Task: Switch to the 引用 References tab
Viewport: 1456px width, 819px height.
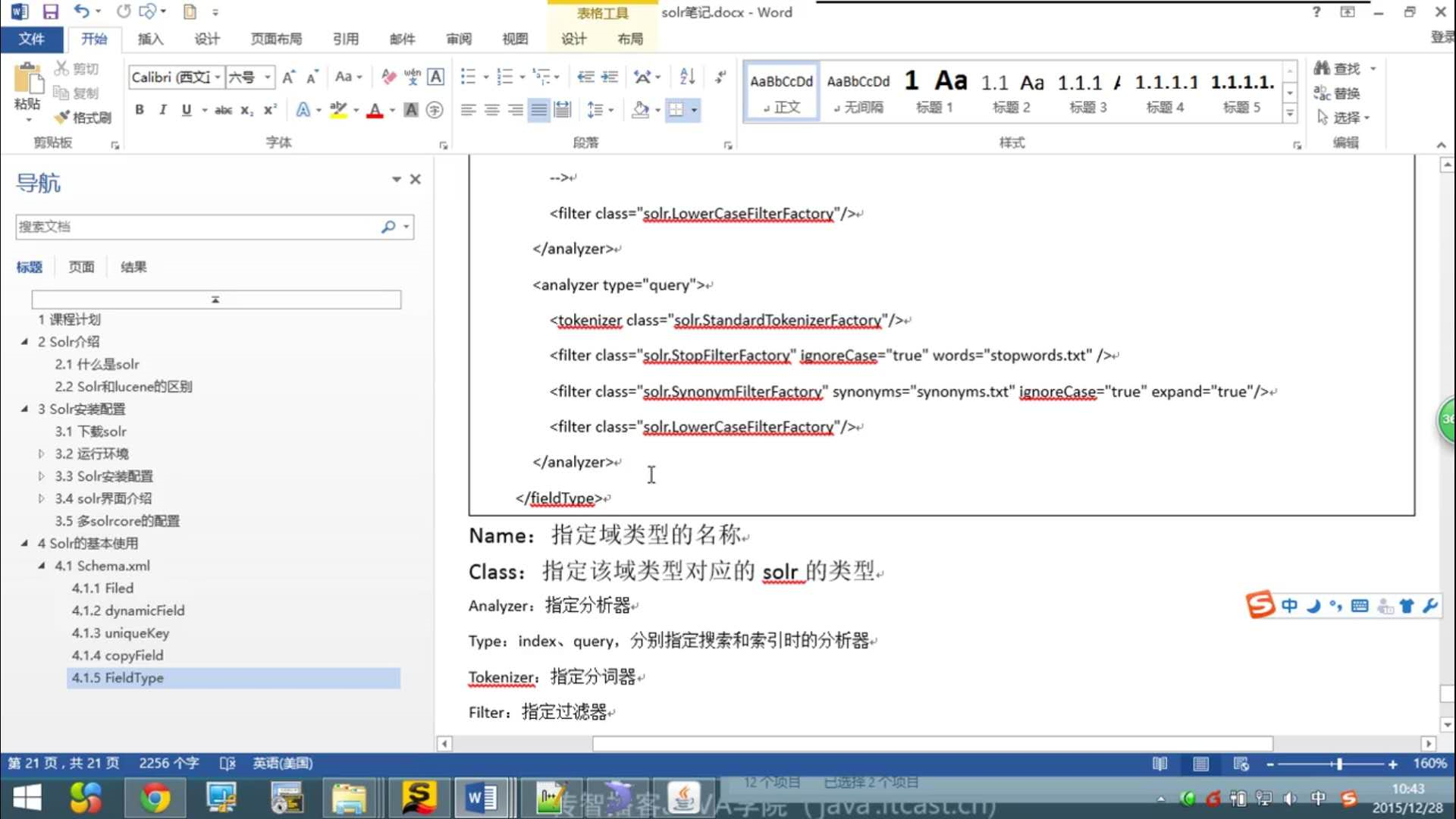Action: click(346, 39)
